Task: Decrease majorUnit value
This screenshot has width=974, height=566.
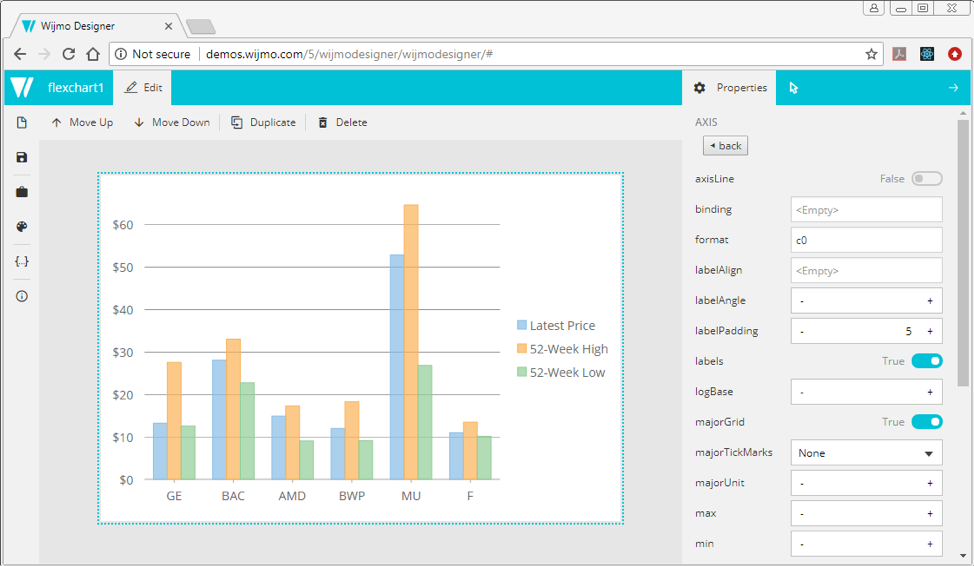Action: click(802, 483)
